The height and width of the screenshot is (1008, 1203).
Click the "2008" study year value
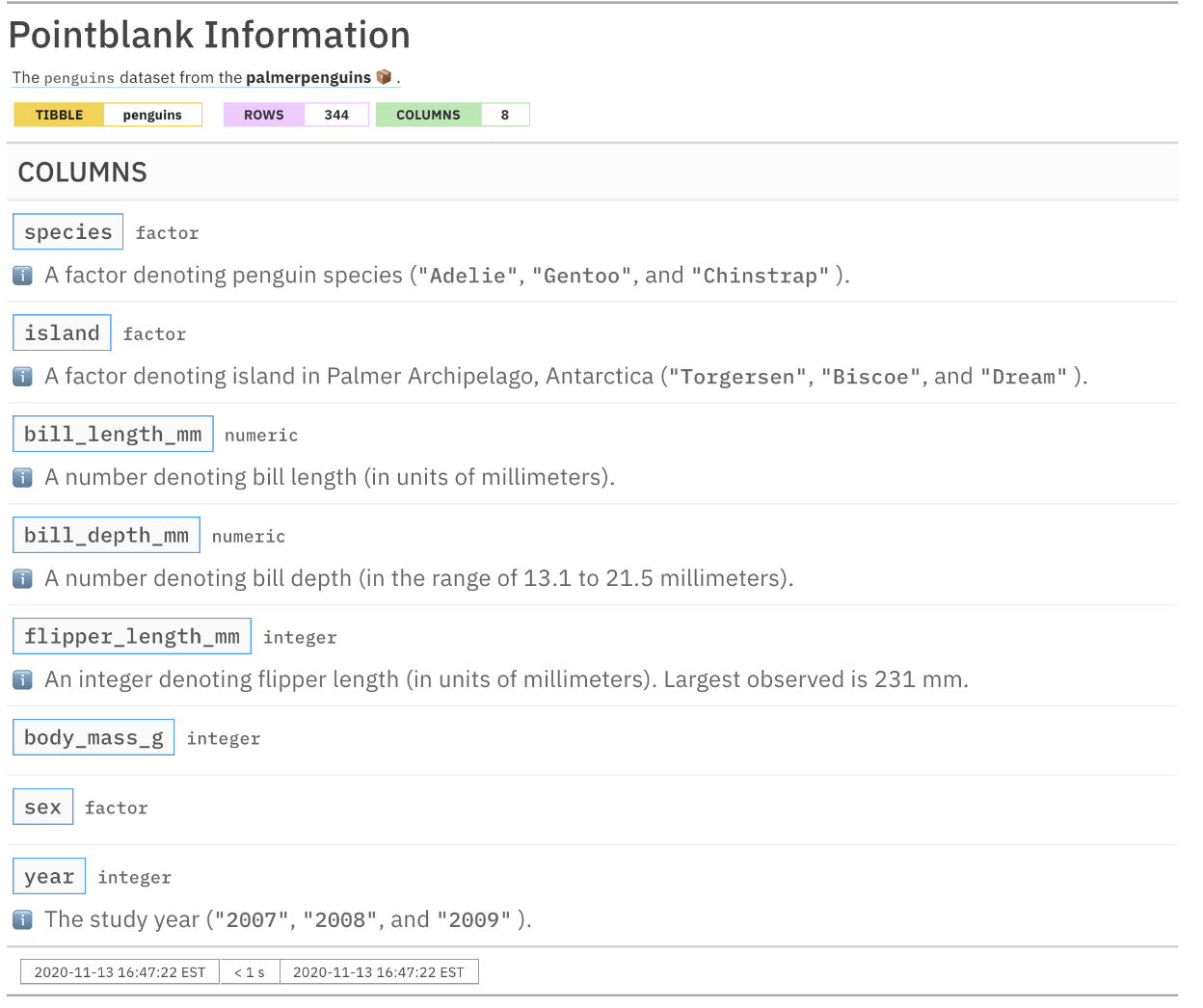[x=339, y=920]
